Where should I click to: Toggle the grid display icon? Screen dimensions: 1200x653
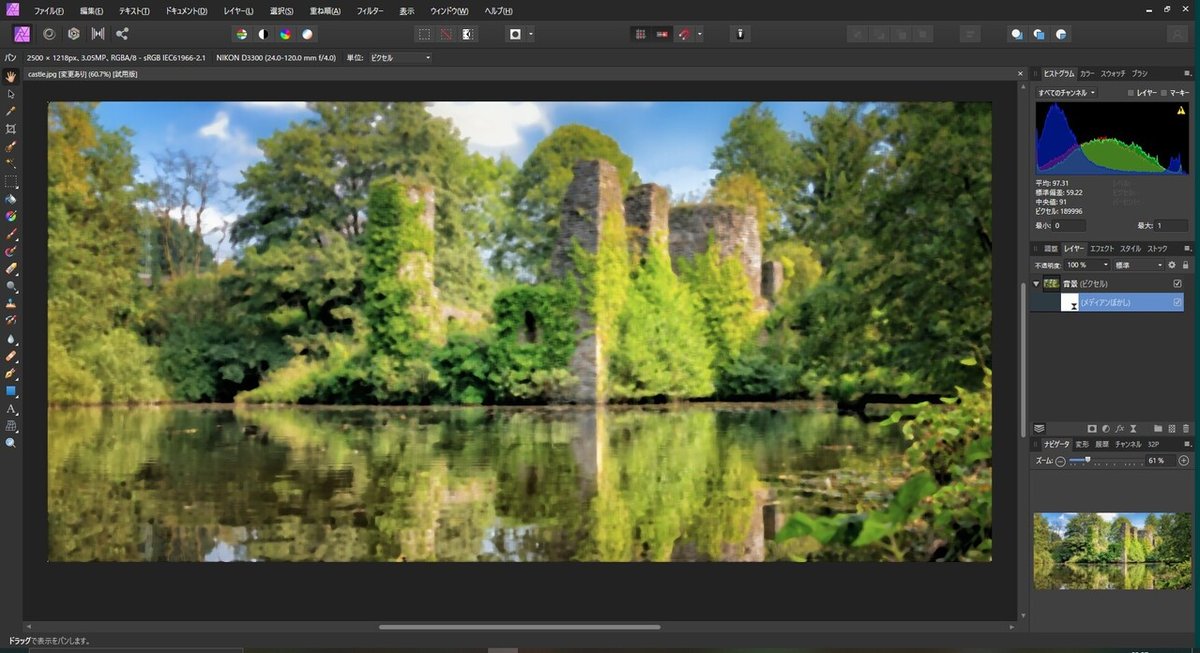pos(640,33)
